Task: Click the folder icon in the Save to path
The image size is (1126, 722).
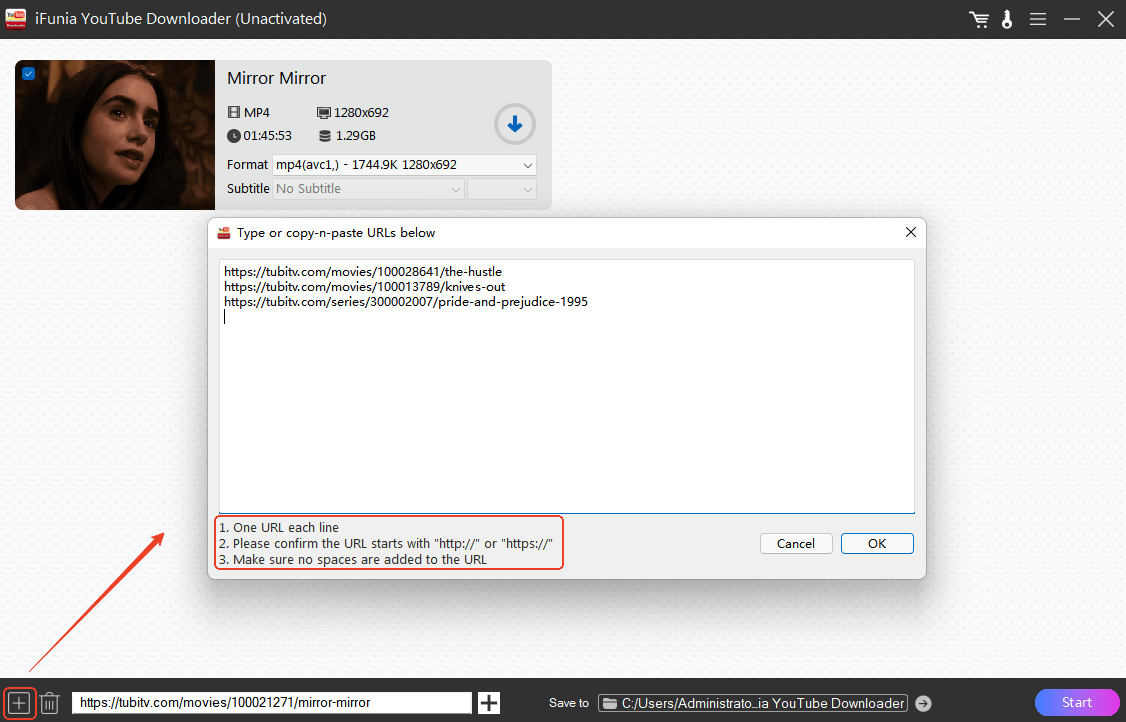Action: coord(609,703)
